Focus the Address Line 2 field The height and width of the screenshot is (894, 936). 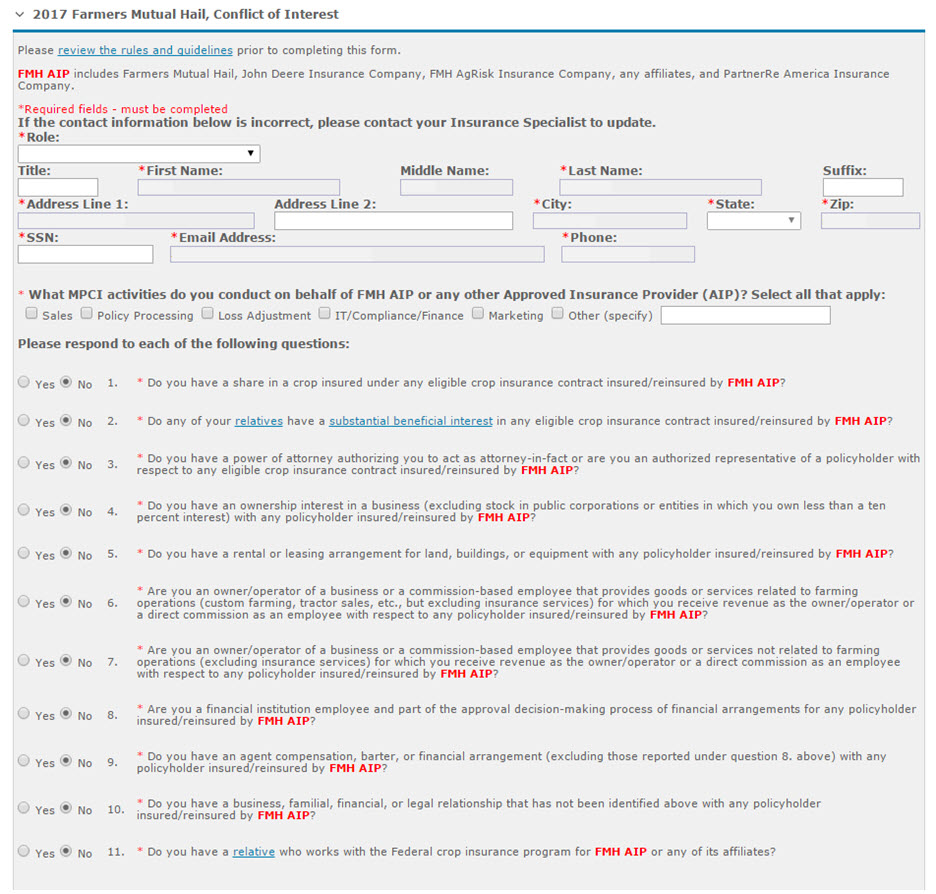coord(393,221)
